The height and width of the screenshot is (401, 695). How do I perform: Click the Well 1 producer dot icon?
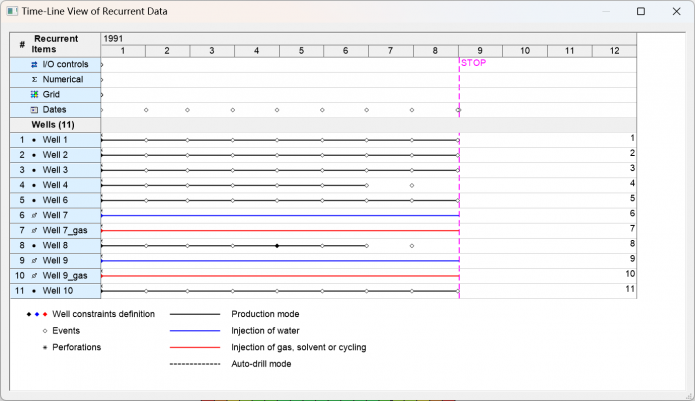click(x=34, y=140)
